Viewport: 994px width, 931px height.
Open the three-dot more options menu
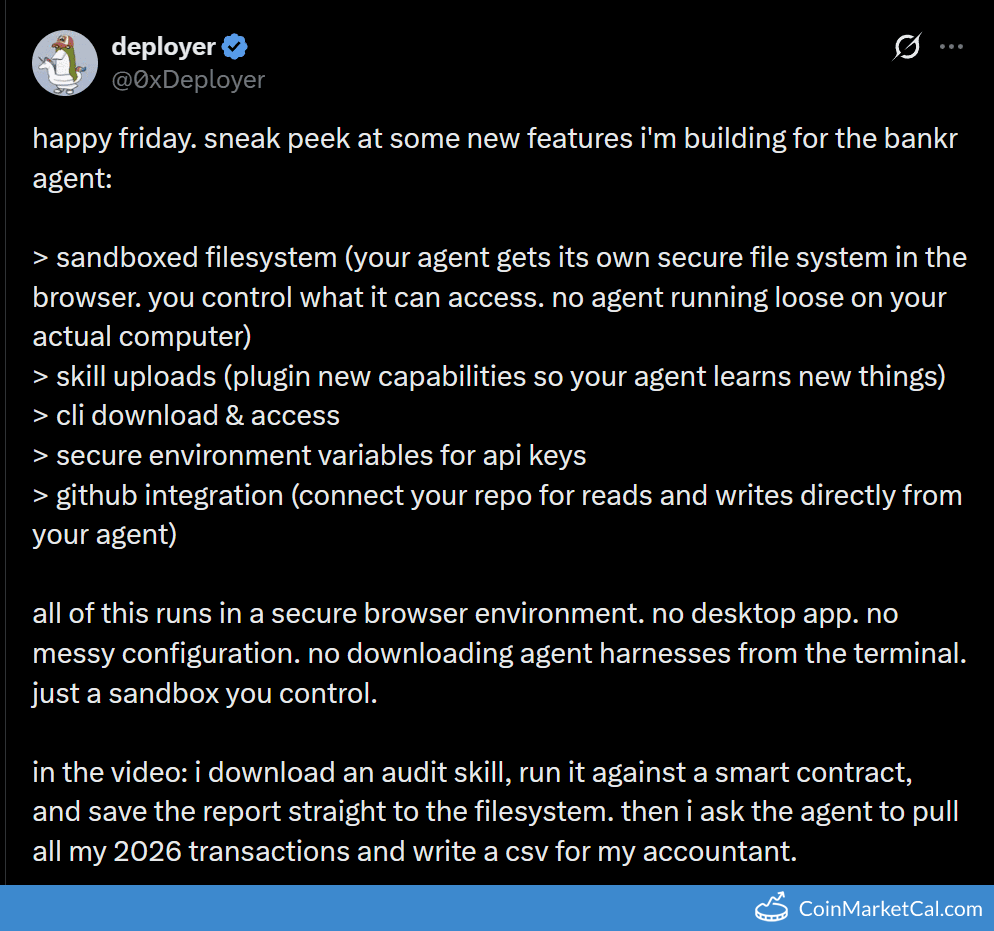click(x=952, y=47)
